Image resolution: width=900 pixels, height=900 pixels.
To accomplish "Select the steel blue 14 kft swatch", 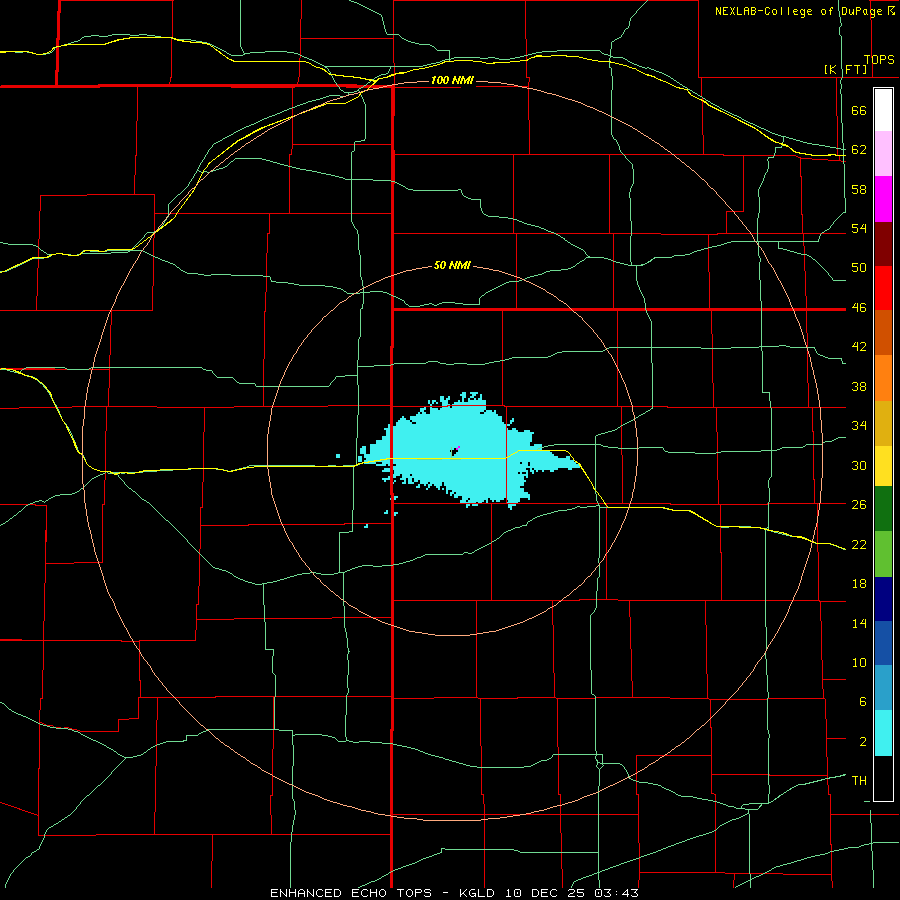I will (x=883, y=688).
